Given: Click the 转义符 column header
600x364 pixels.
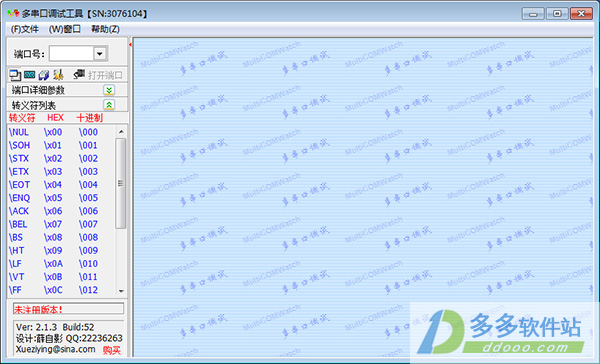Looking at the screenshot, I should point(22,118).
